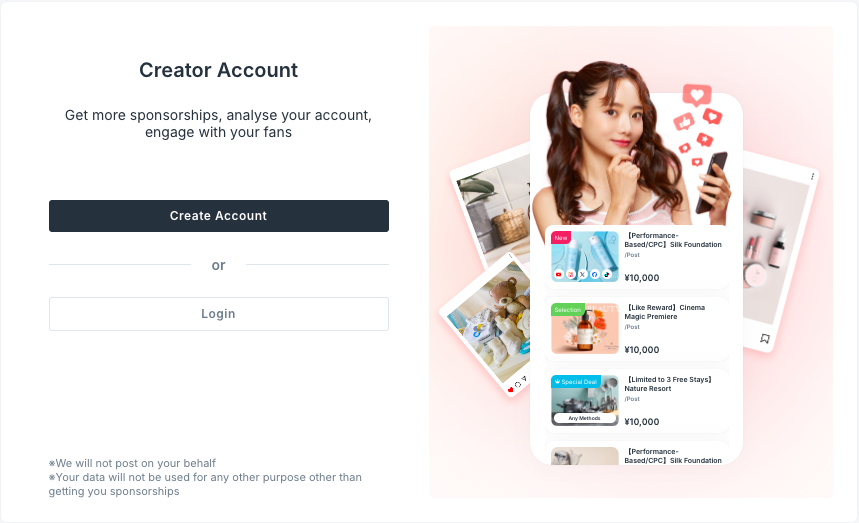Select the New badge on the first campaign
Viewport: 859px width, 523px height.
point(561,238)
